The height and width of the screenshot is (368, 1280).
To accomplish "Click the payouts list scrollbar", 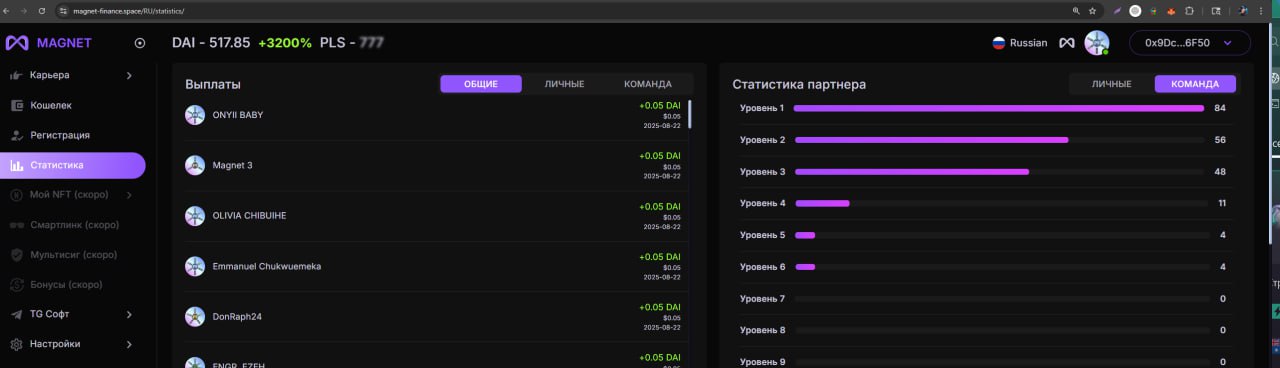I will 689,113.
